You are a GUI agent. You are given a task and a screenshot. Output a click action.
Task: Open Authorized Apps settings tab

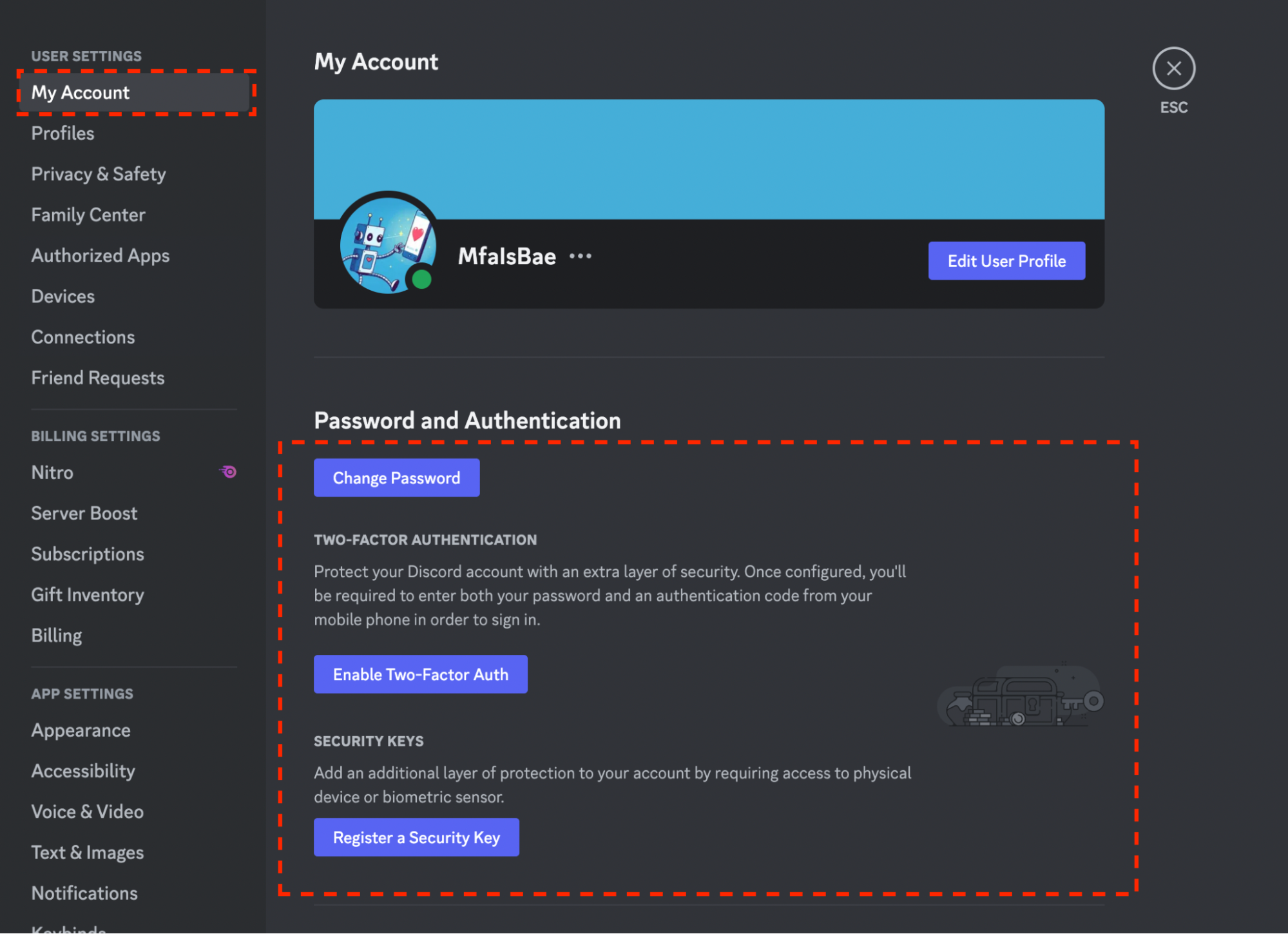pos(100,254)
